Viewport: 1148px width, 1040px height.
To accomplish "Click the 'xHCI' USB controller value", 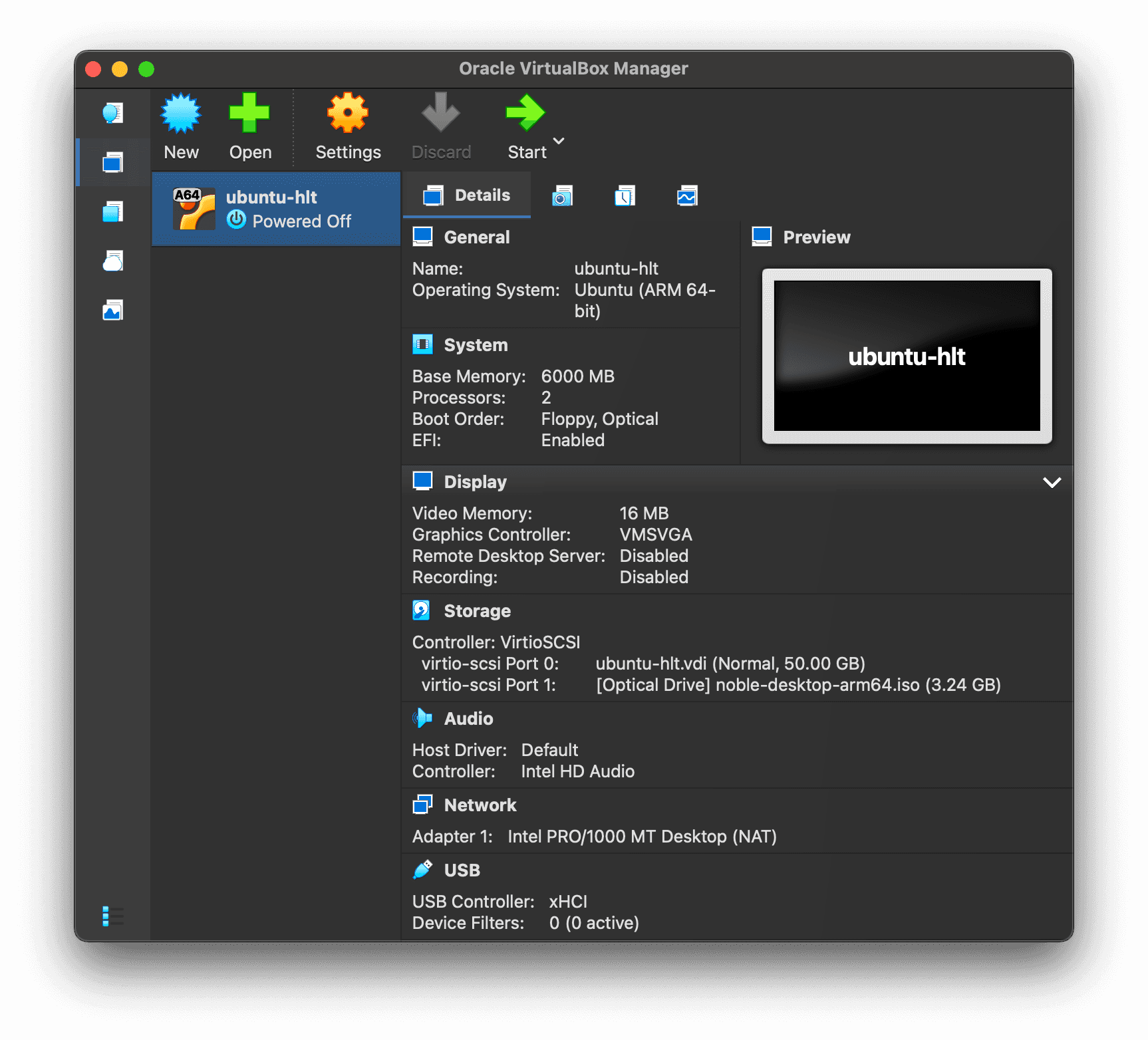I will click(x=569, y=902).
